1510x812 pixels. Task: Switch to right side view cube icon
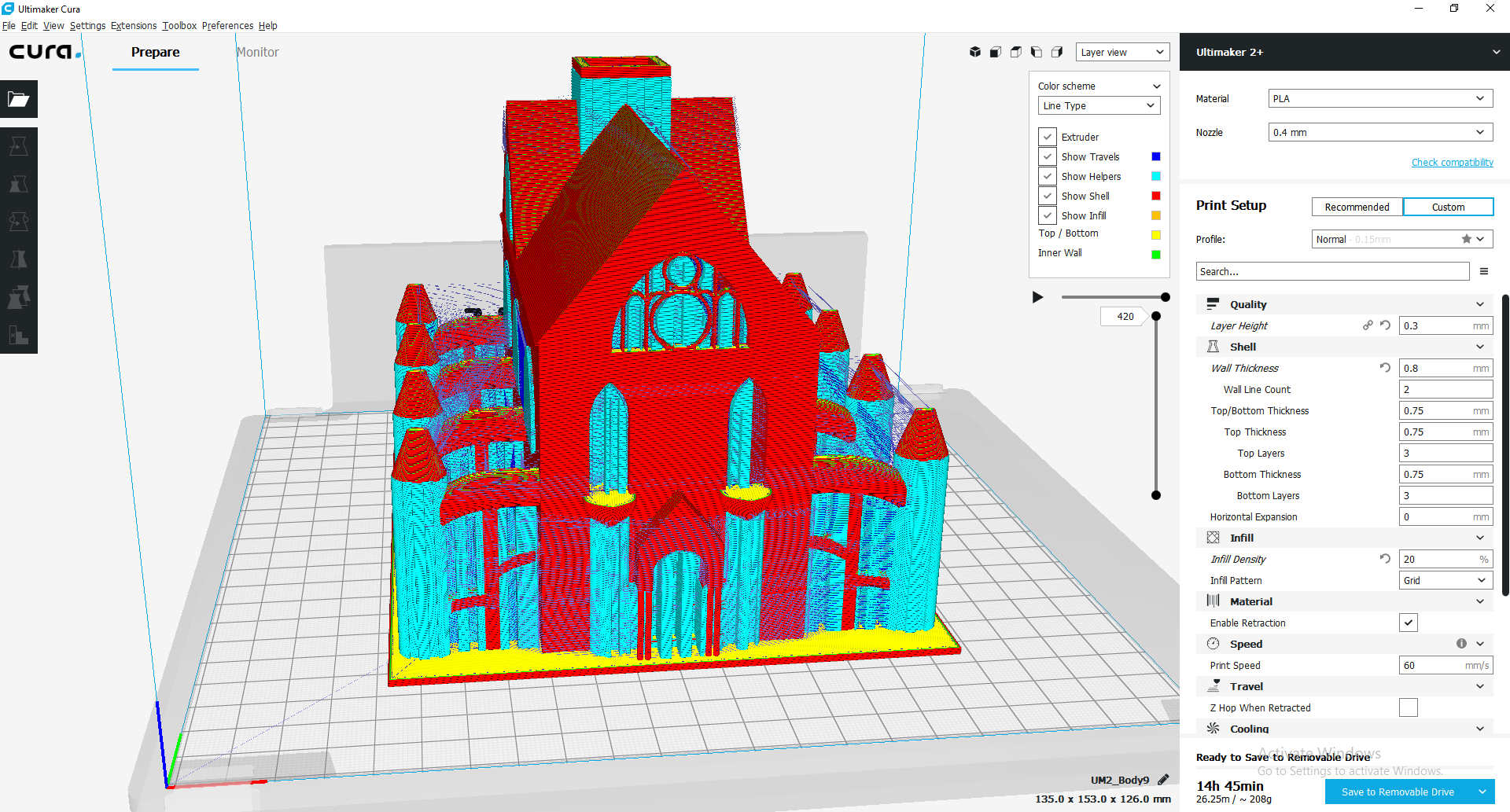(1057, 52)
